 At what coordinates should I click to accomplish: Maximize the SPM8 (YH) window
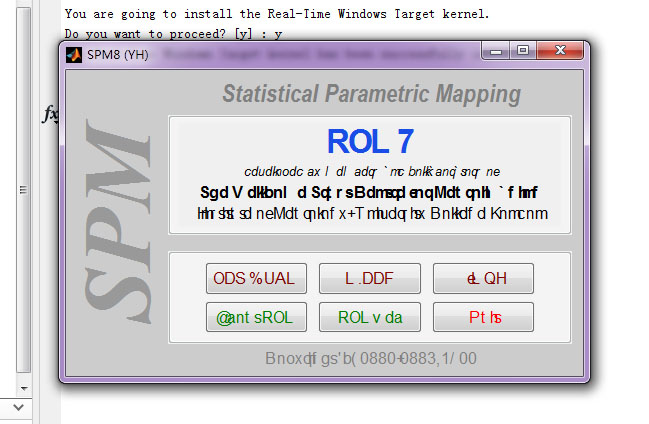(x=523, y=51)
